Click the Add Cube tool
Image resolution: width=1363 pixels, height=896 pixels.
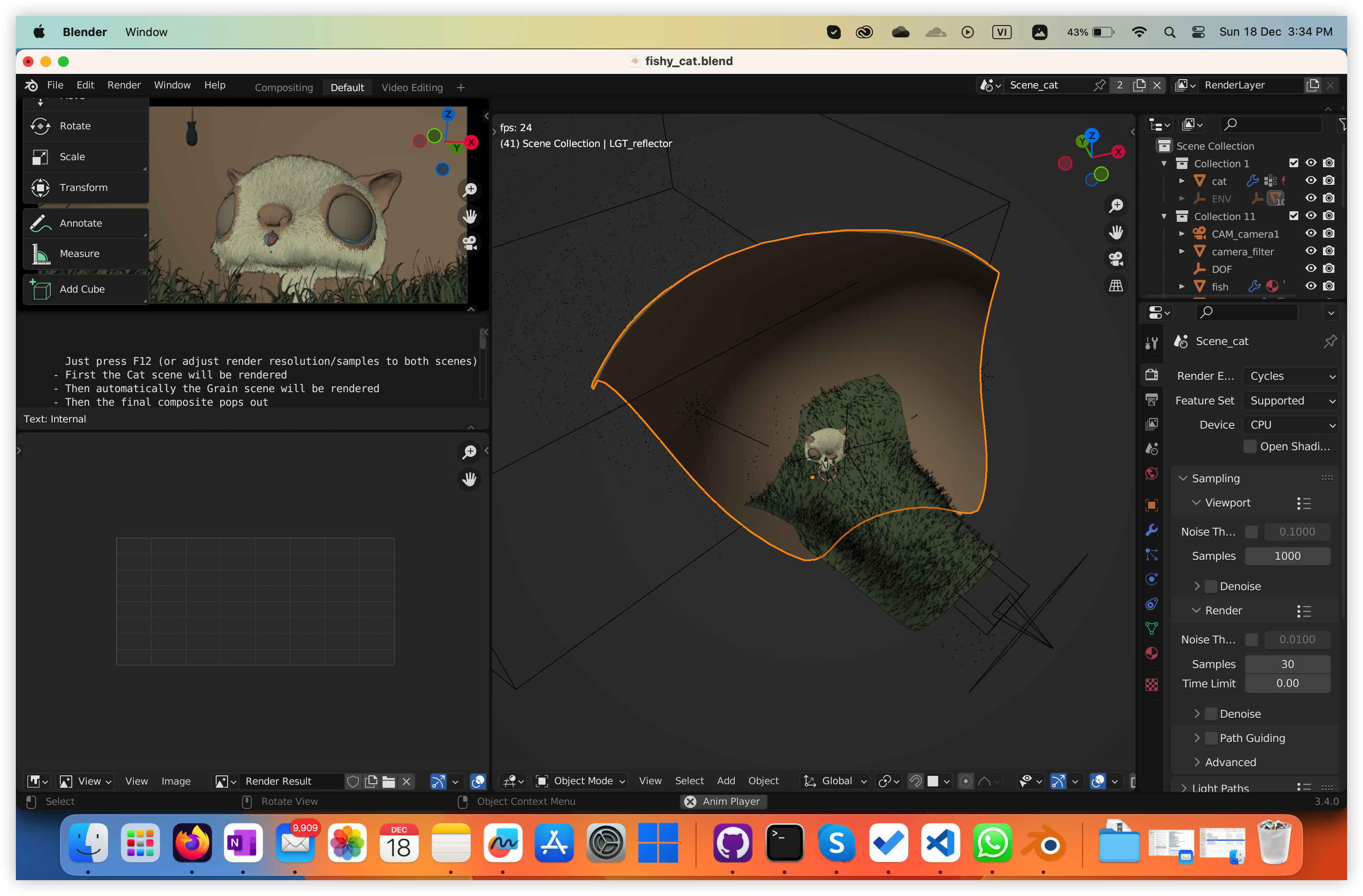(x=81, y=289)
